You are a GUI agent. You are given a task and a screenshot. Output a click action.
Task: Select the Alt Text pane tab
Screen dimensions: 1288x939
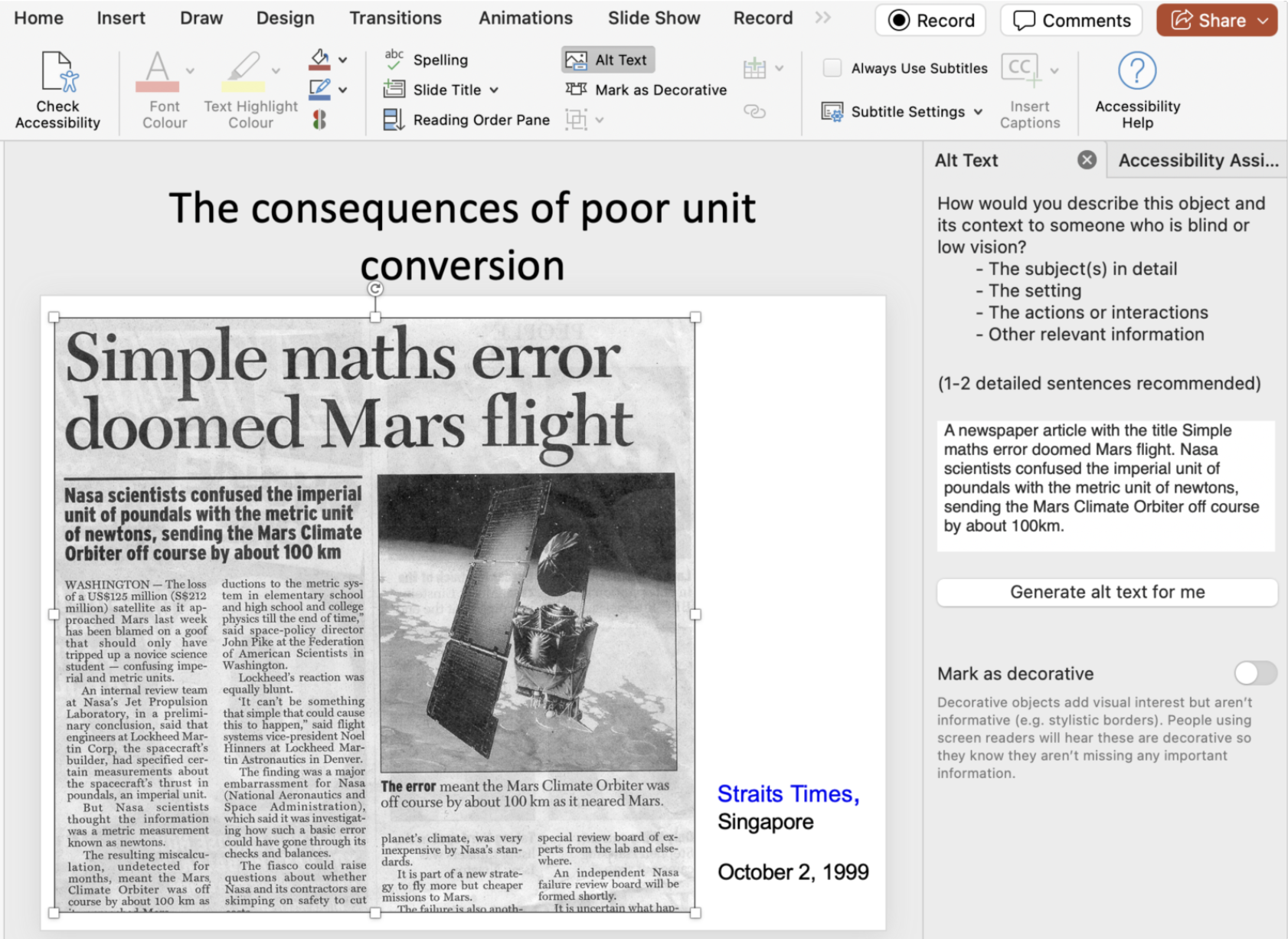tap(966, 160)
